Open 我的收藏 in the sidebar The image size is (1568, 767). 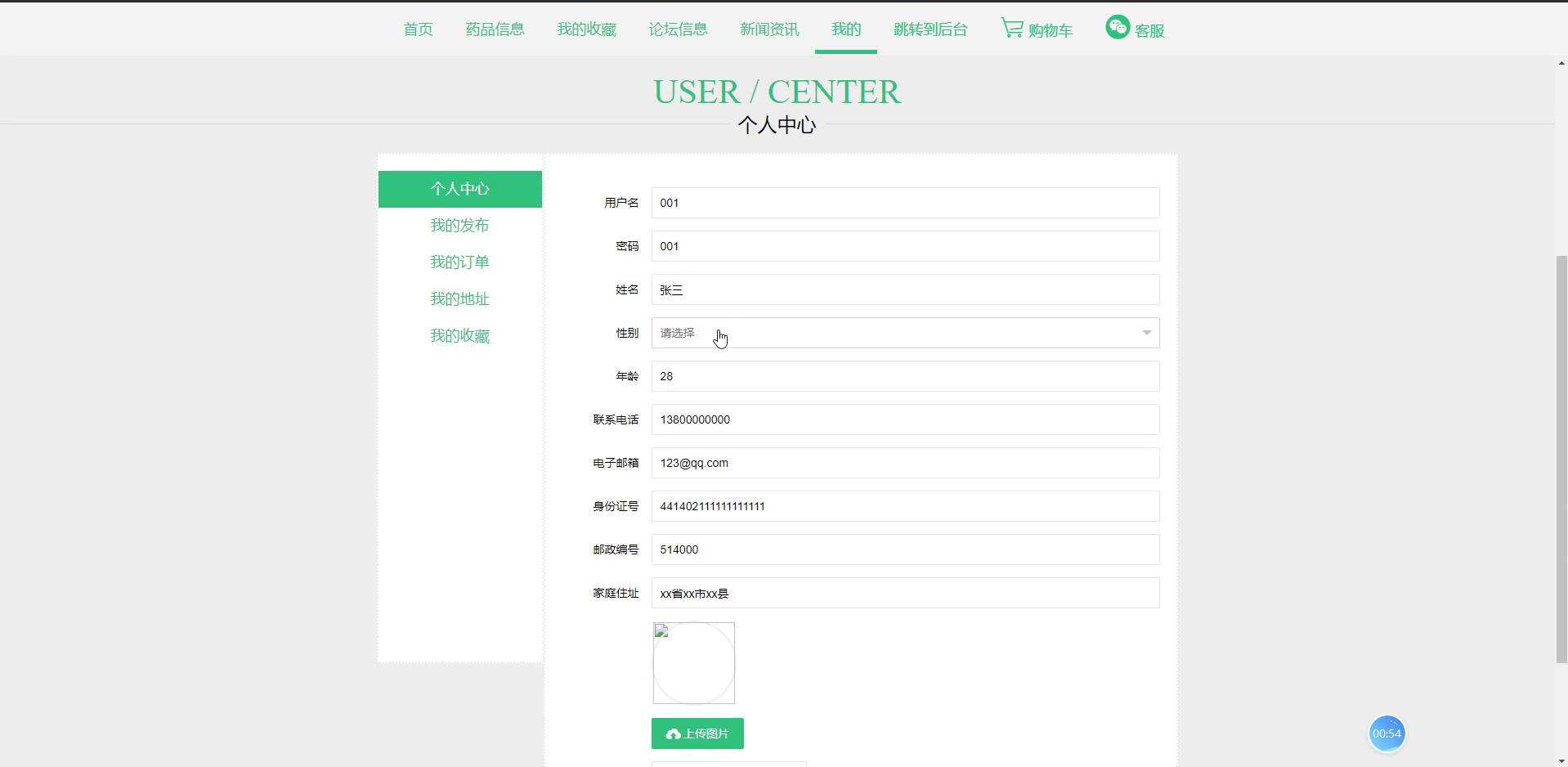point(460,336)
